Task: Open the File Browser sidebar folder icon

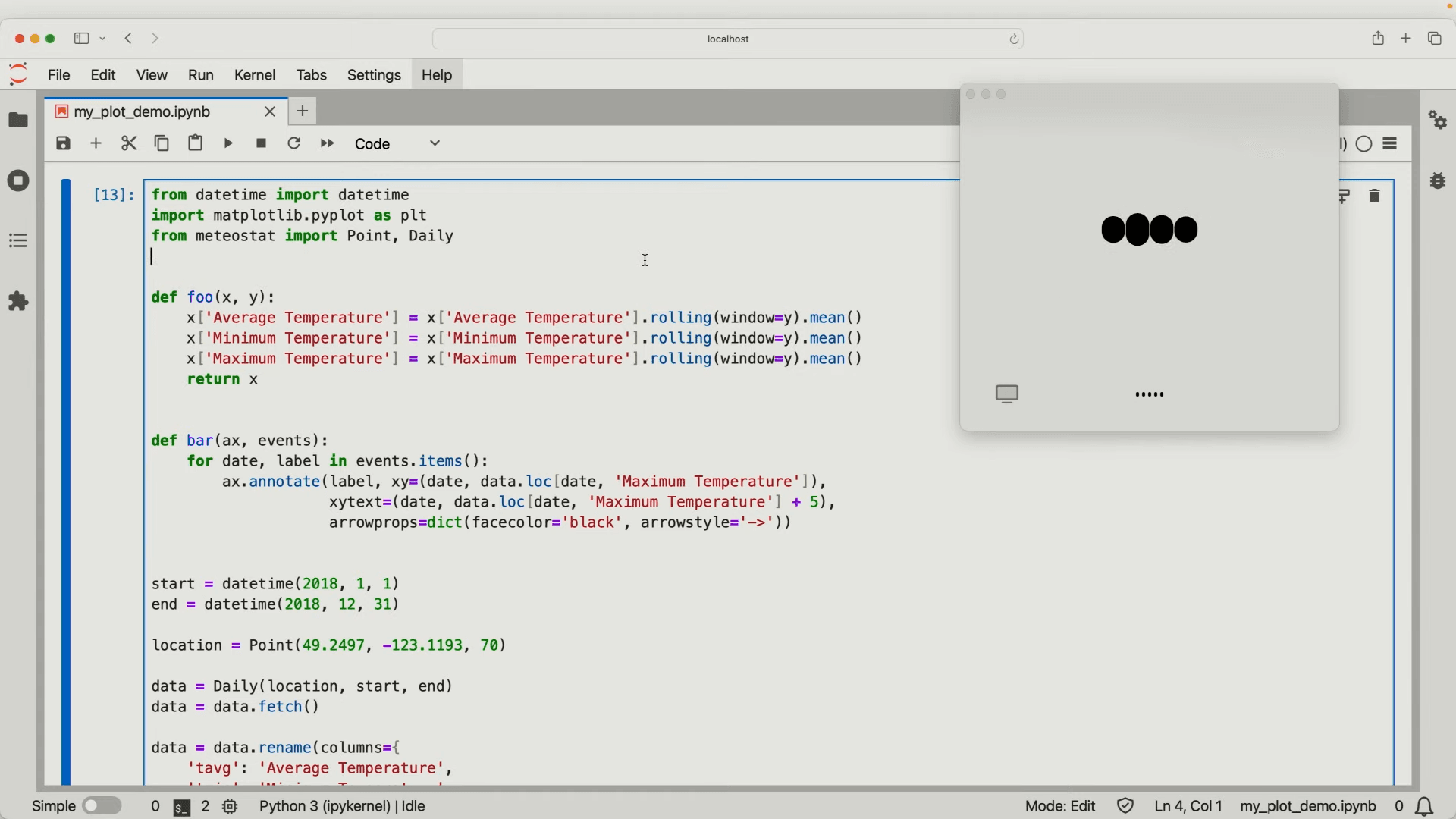Action: 18,121
